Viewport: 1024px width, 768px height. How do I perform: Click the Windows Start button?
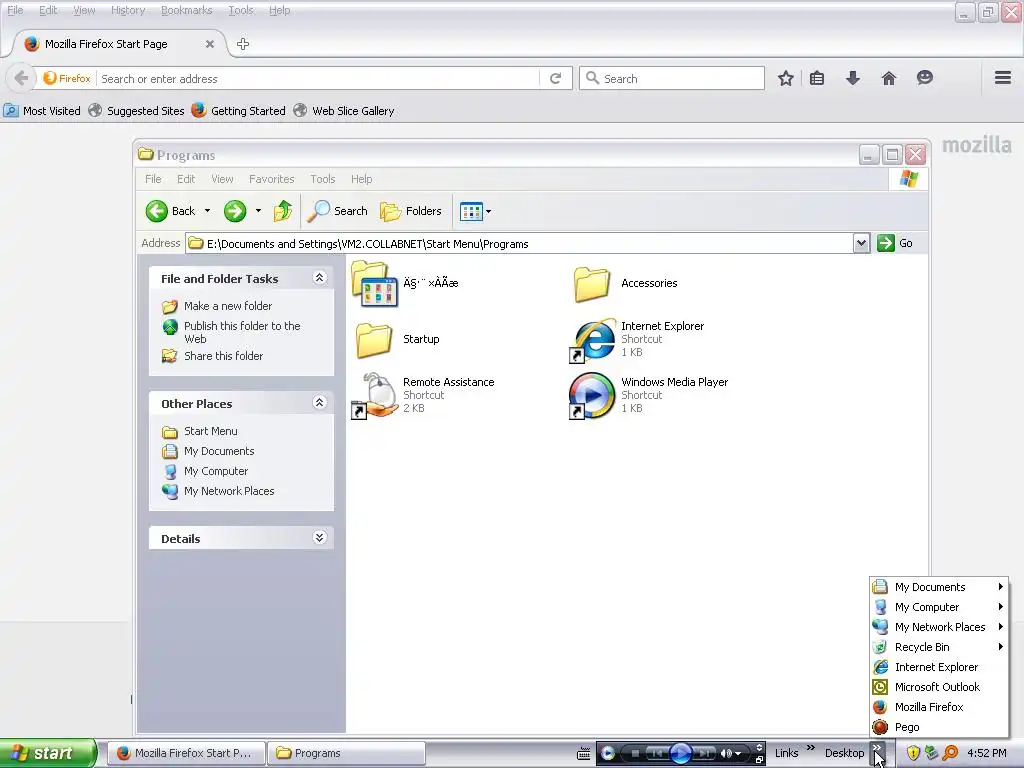tap(48, 753)
